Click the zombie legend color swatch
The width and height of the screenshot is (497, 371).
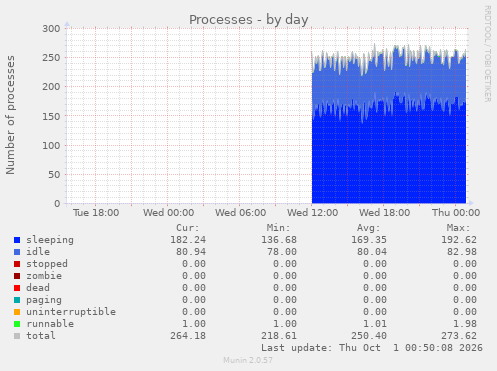(17, 276)
